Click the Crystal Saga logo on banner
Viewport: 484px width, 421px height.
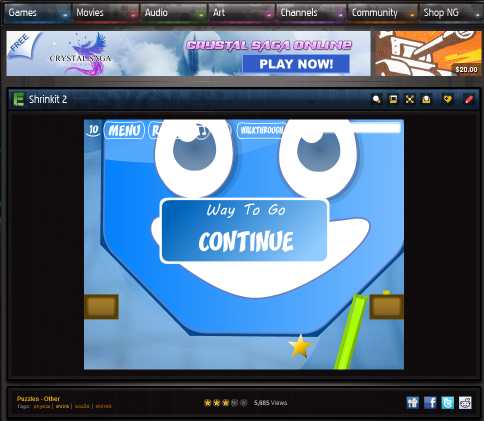click(81, 54)
